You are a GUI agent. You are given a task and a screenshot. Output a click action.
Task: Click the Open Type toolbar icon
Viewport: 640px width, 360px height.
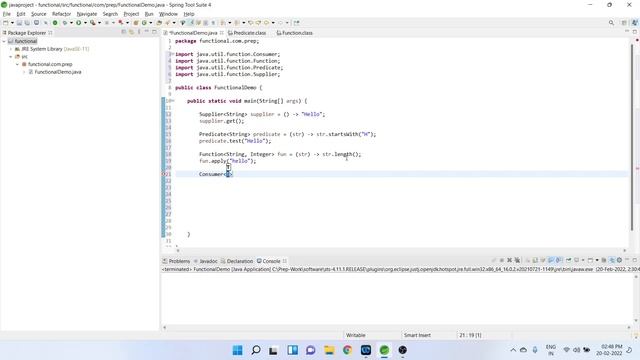click(x=159, y=22)
